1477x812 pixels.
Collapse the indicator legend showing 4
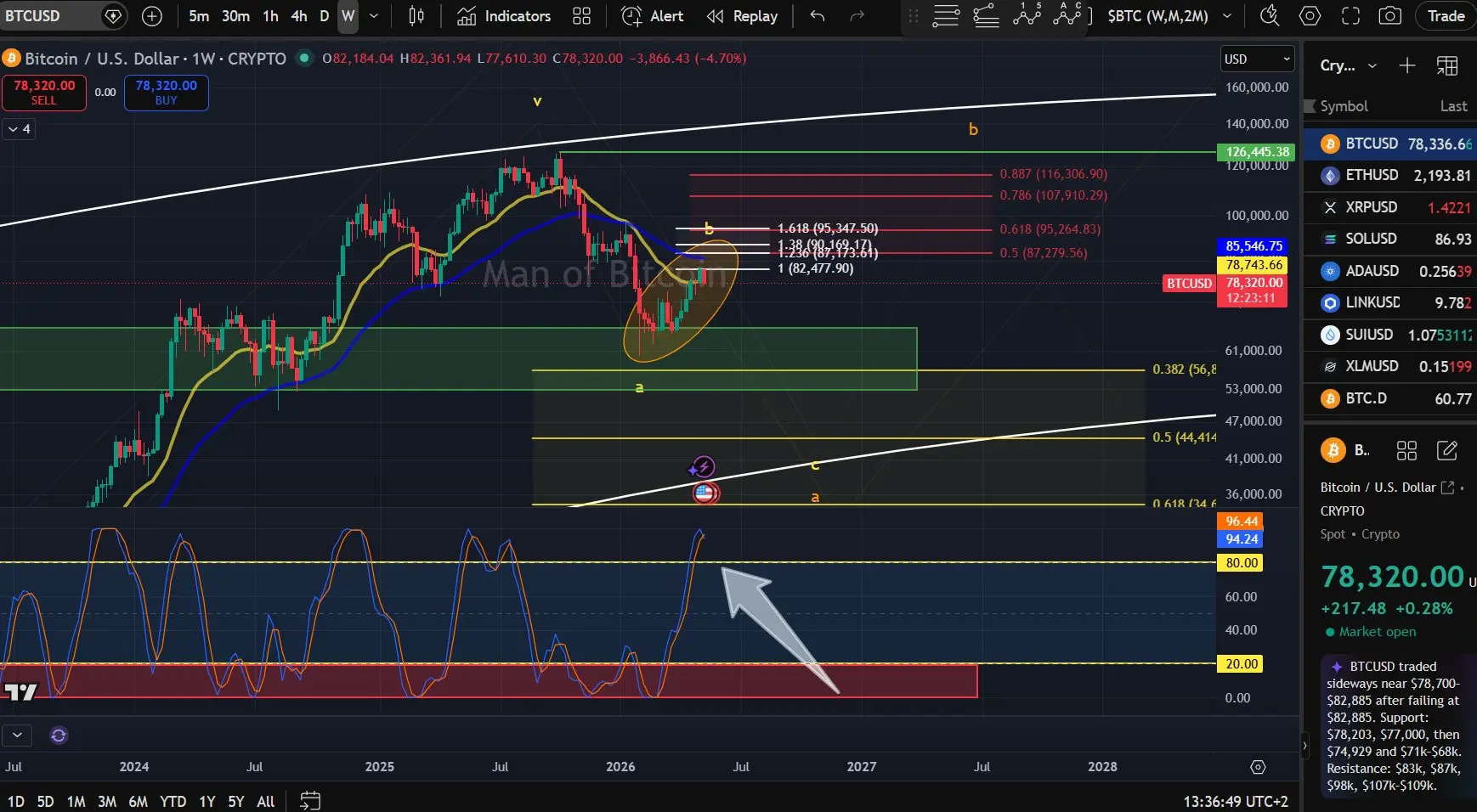pyautogui.click(x=18, y=129)
